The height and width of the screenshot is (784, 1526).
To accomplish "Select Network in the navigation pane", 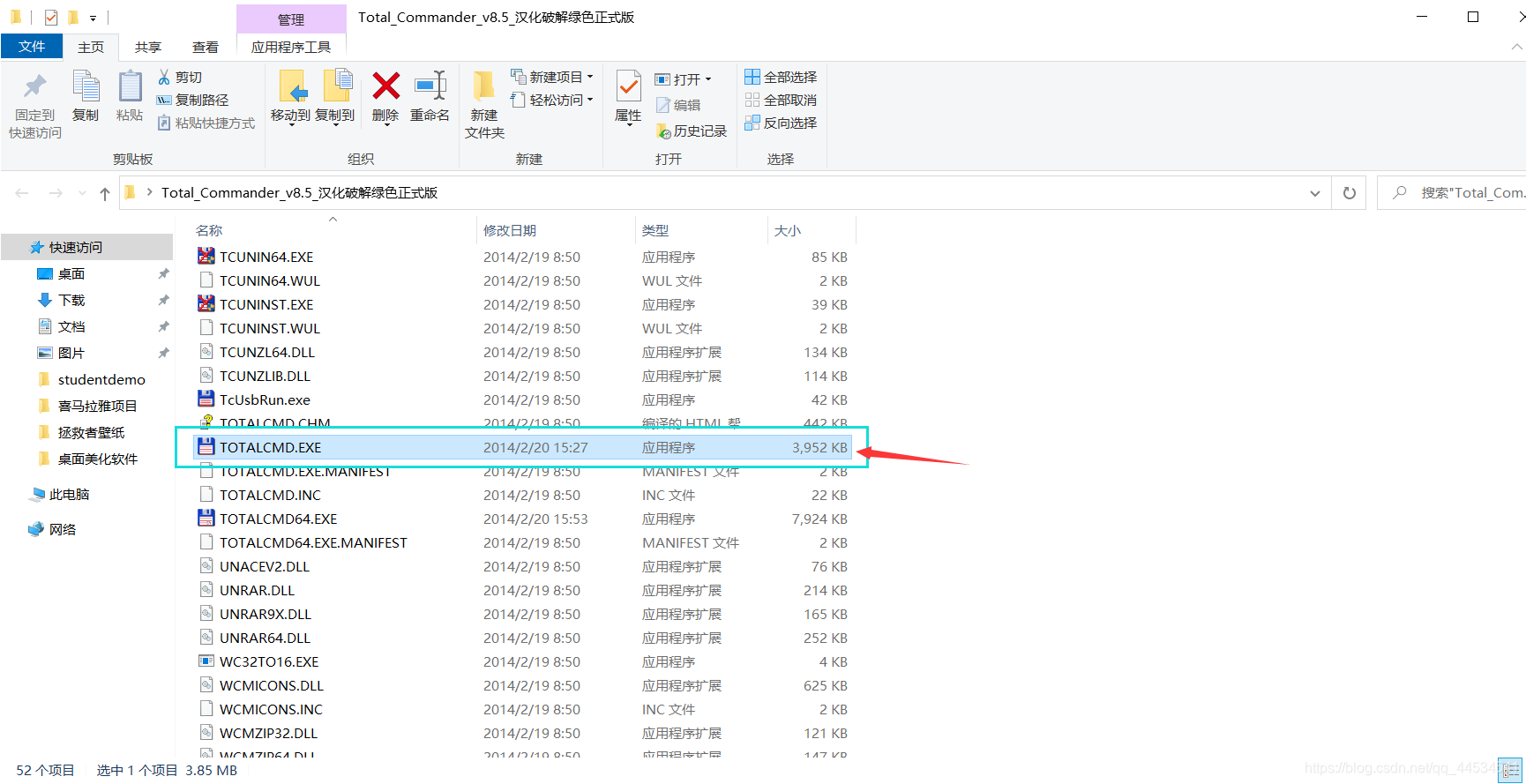I will (x=62, y=530).
